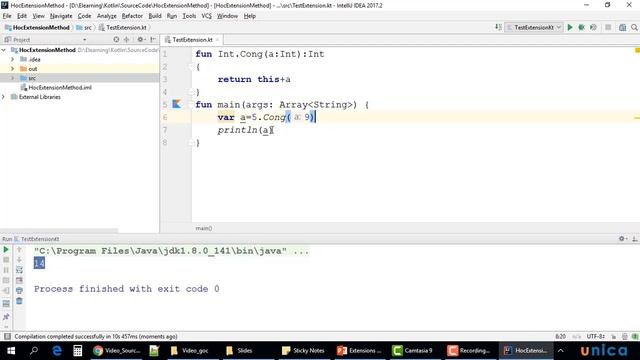
Task: Toggle read-only lock icon in status bar
Action: (613, 336)
